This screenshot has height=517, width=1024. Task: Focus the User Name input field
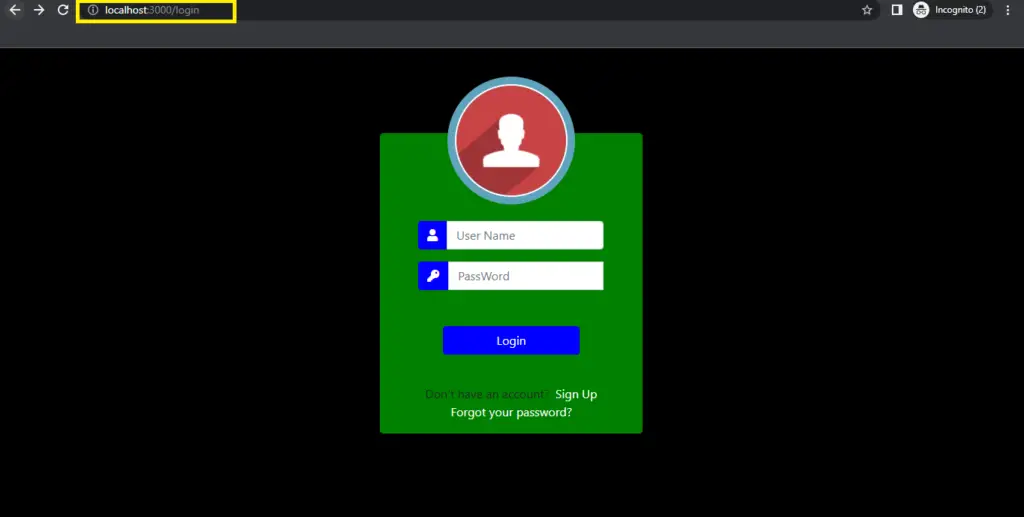pos(524,235)
